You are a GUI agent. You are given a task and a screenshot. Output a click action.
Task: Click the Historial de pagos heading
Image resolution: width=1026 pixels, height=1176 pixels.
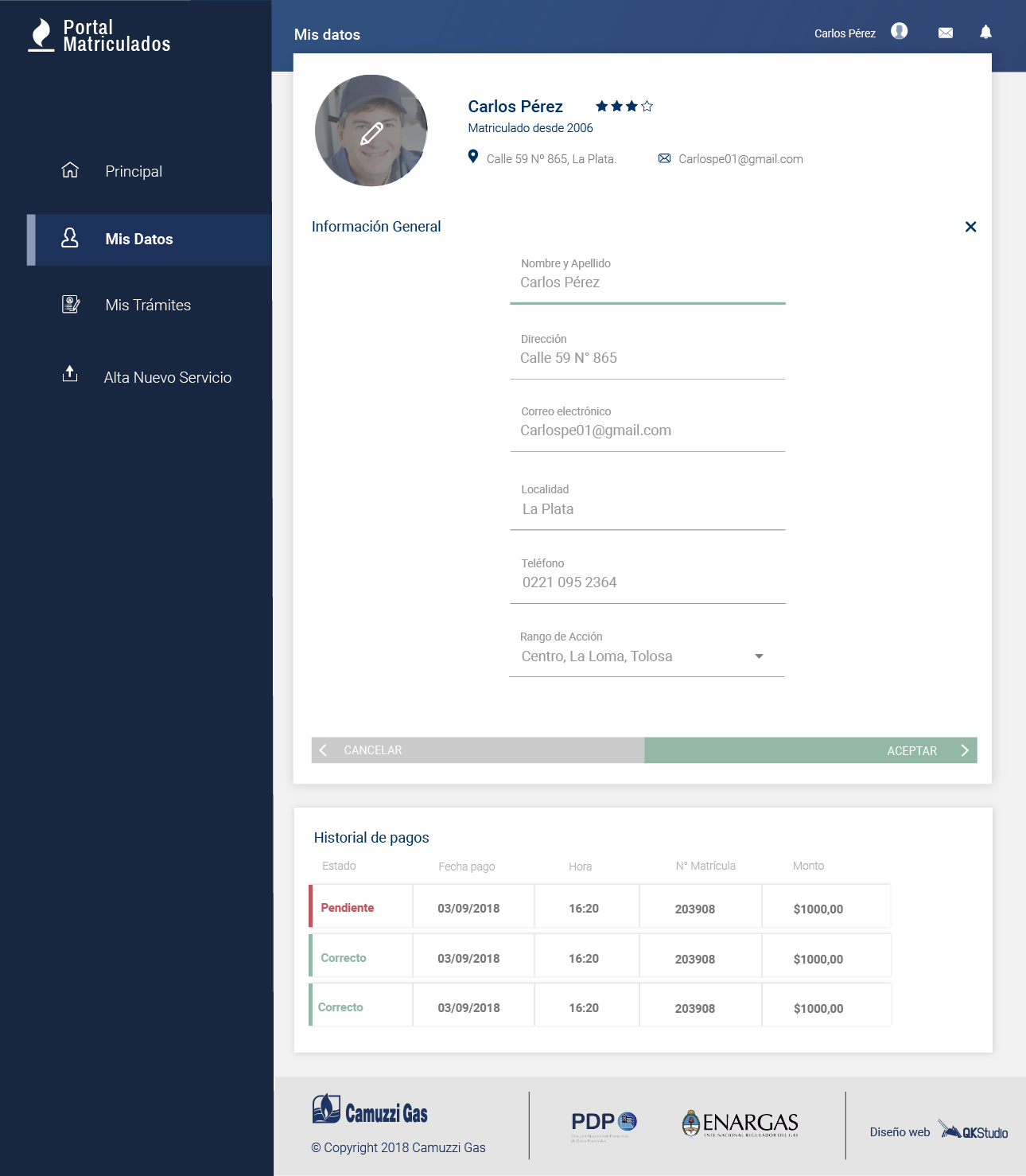point(371,838)
